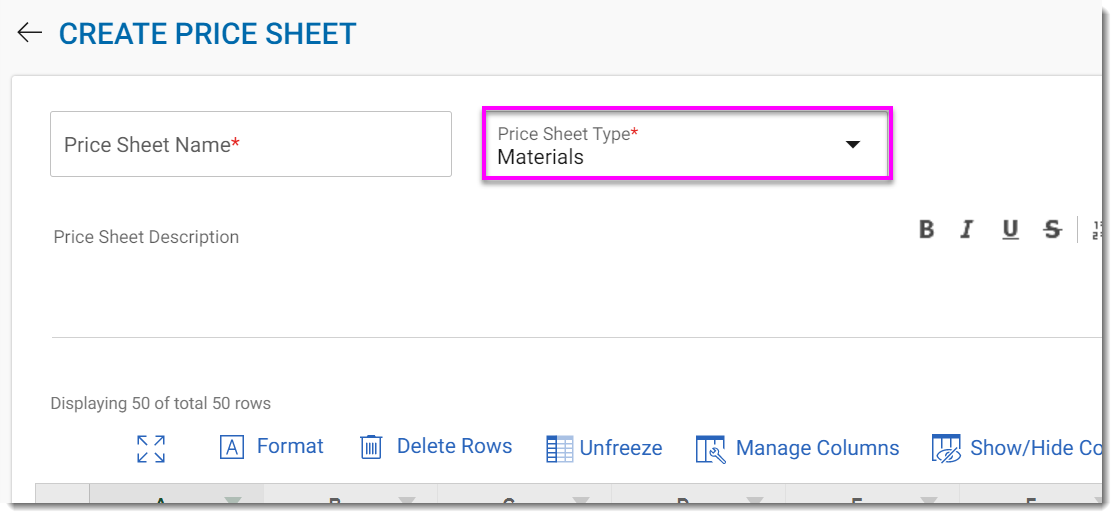Toggle italic formatting in description
1117x518 pixels.
(x=967, y=230)
